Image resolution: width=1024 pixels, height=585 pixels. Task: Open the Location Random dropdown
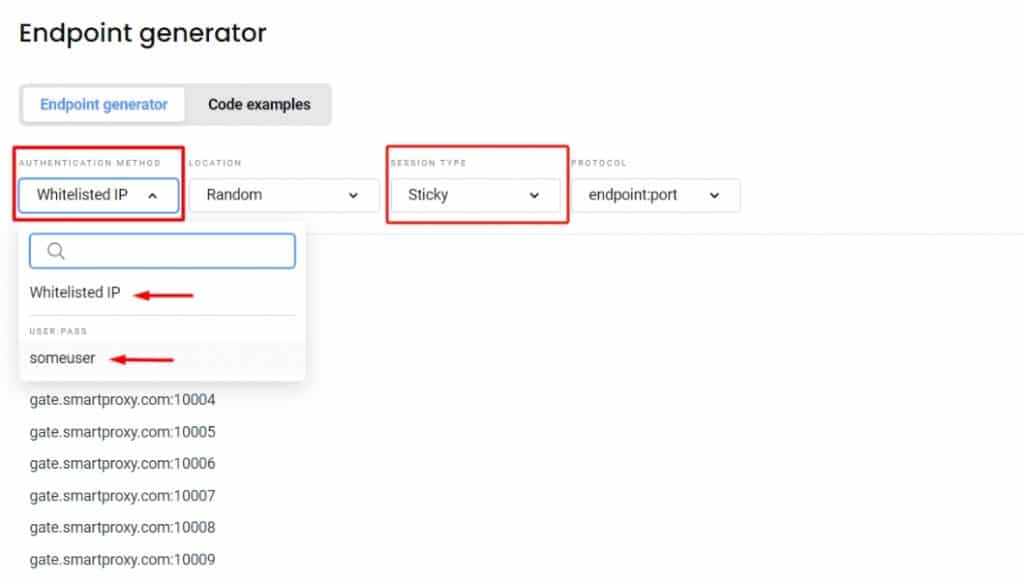click(284, 196)
